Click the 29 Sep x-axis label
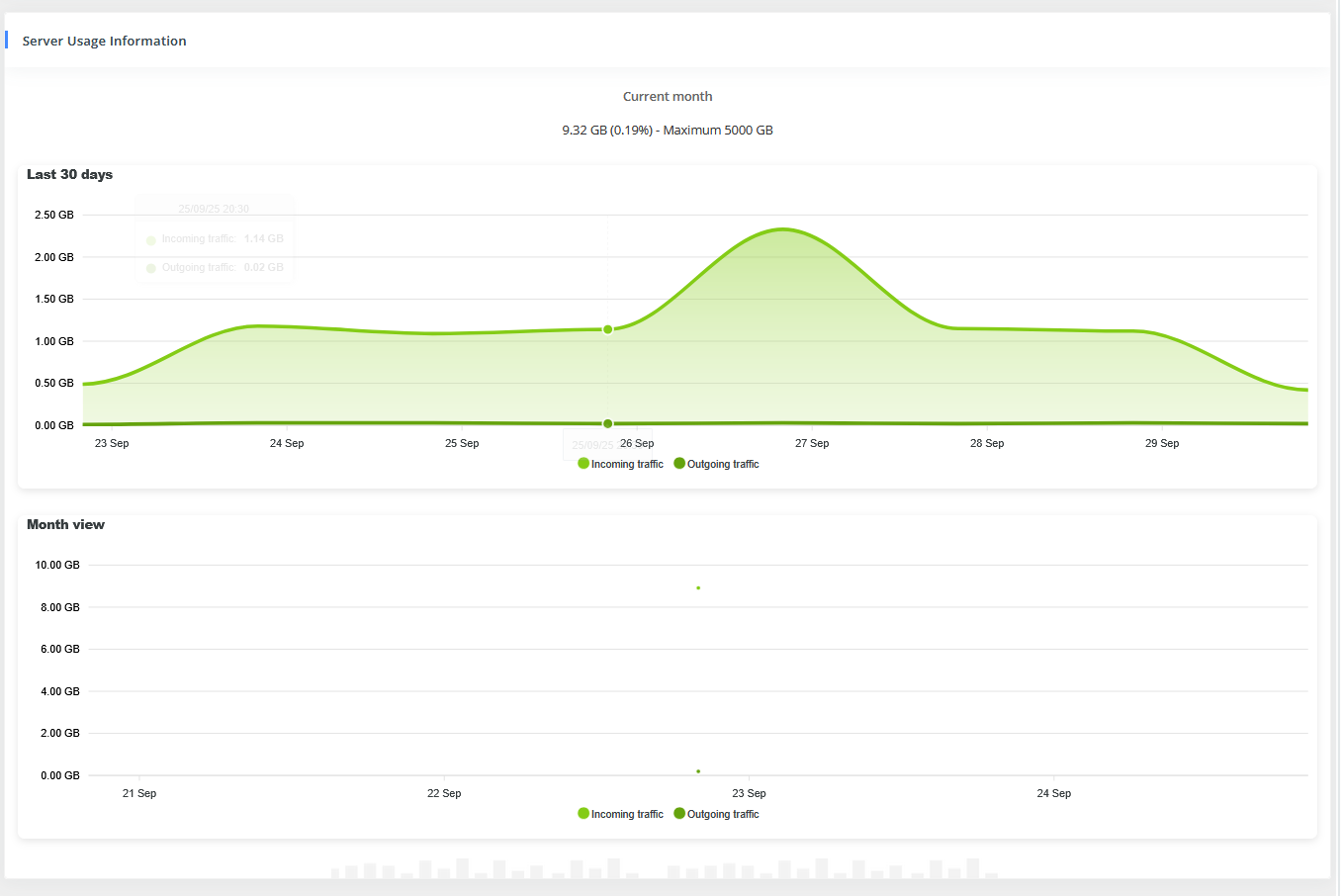Viewport: 1341px width, 896px height. coord(1162,443)
